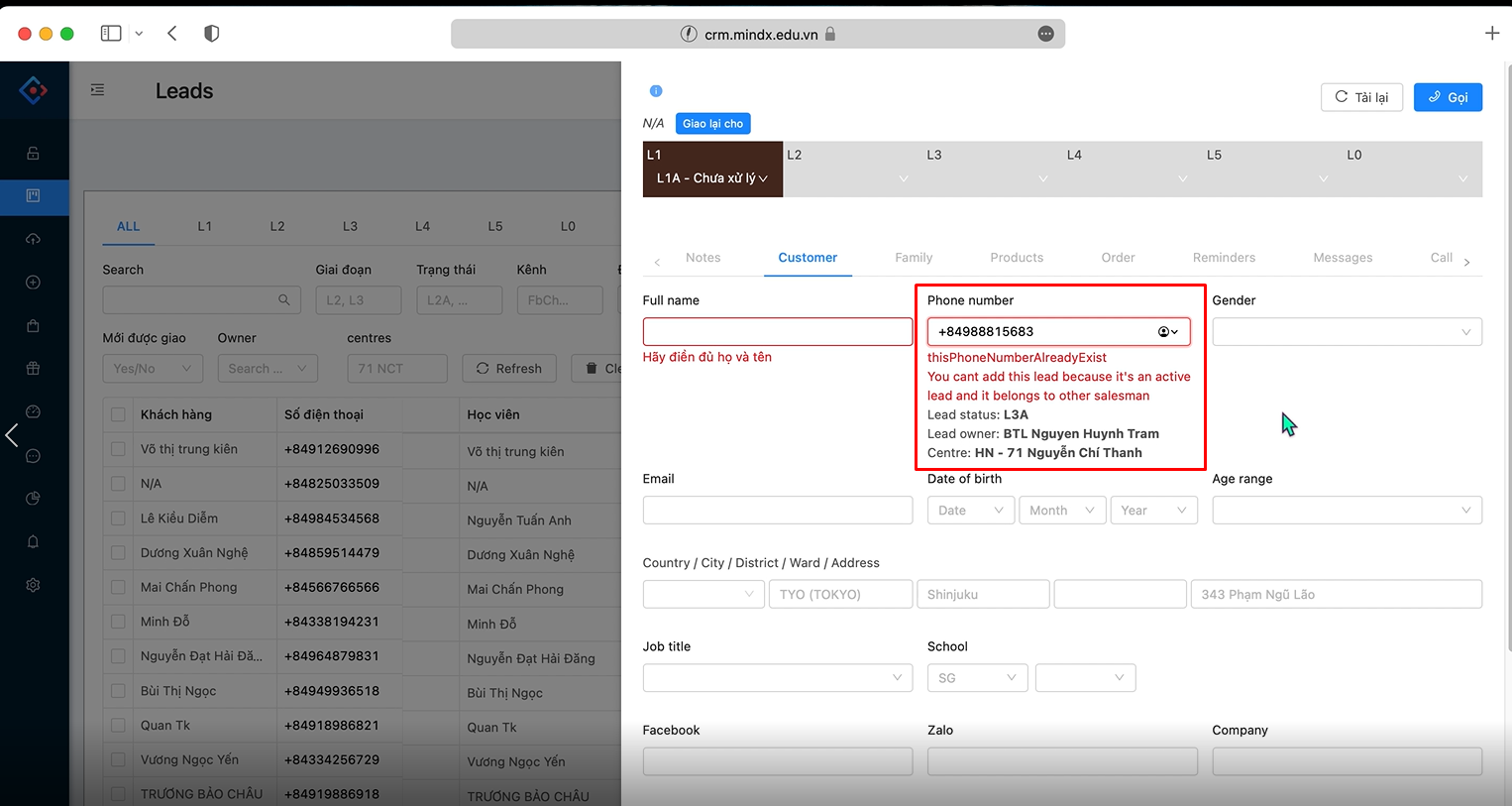The height and width of the screenshot is (806, 1512).
Task: Click the pie chart reports sidebar icon
Action: pos(33,498)
